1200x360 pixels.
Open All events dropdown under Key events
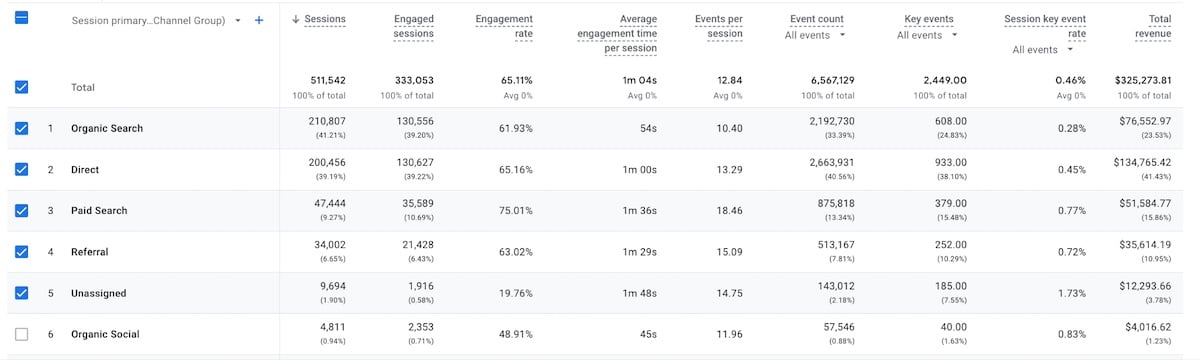click(927, 35)
